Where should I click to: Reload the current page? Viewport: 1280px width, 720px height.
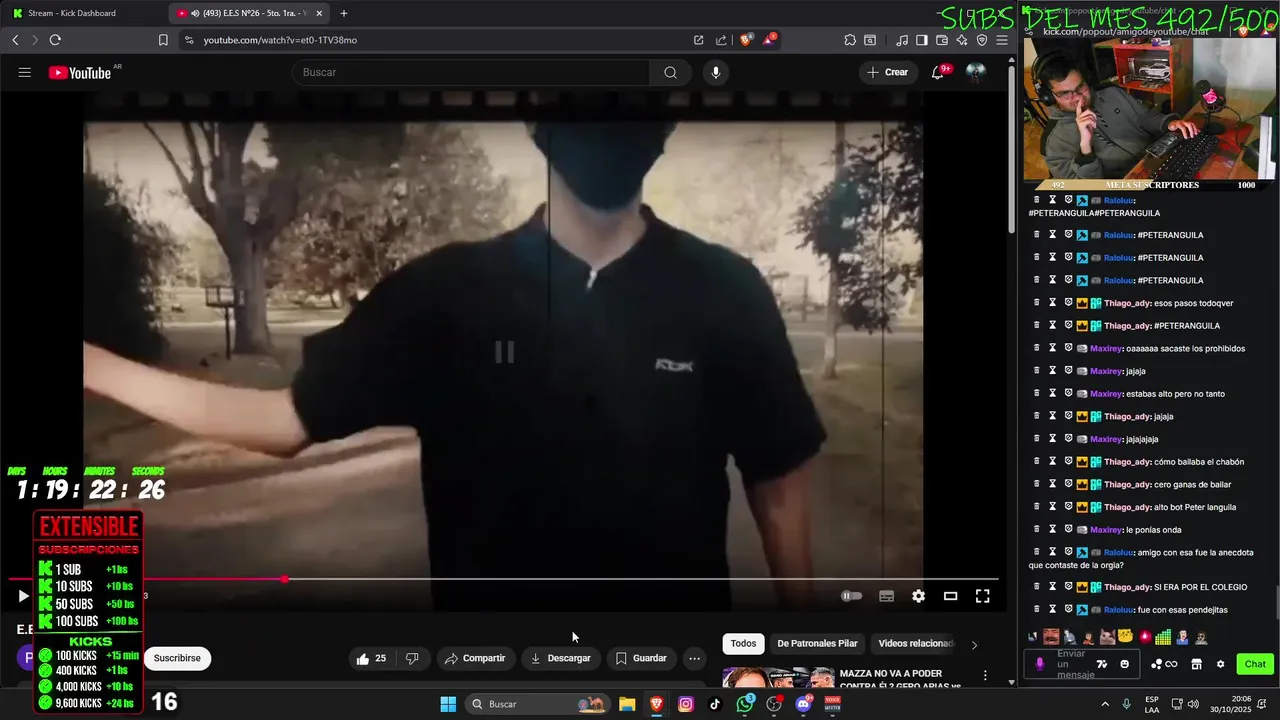click(x=55, y=40)
